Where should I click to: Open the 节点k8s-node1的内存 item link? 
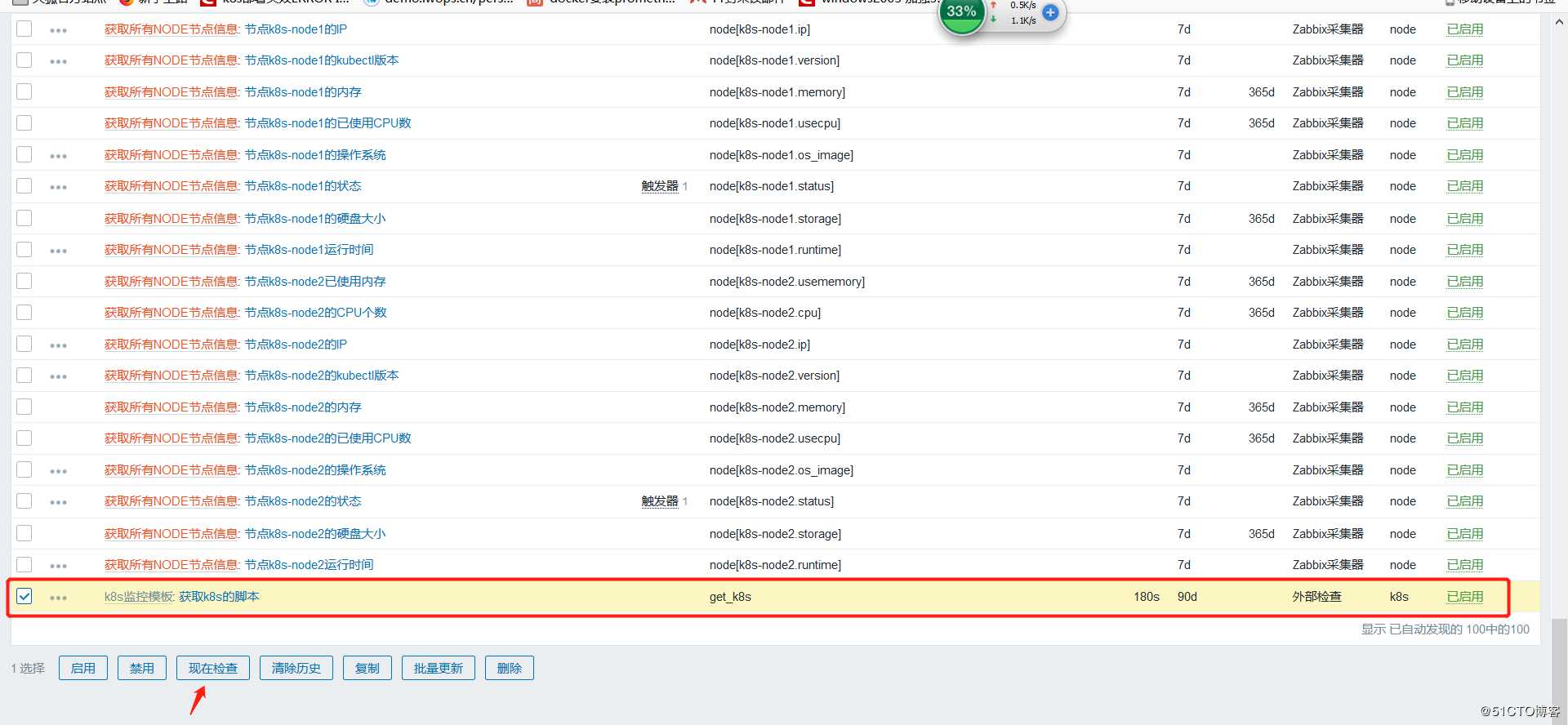pos(303,92)
